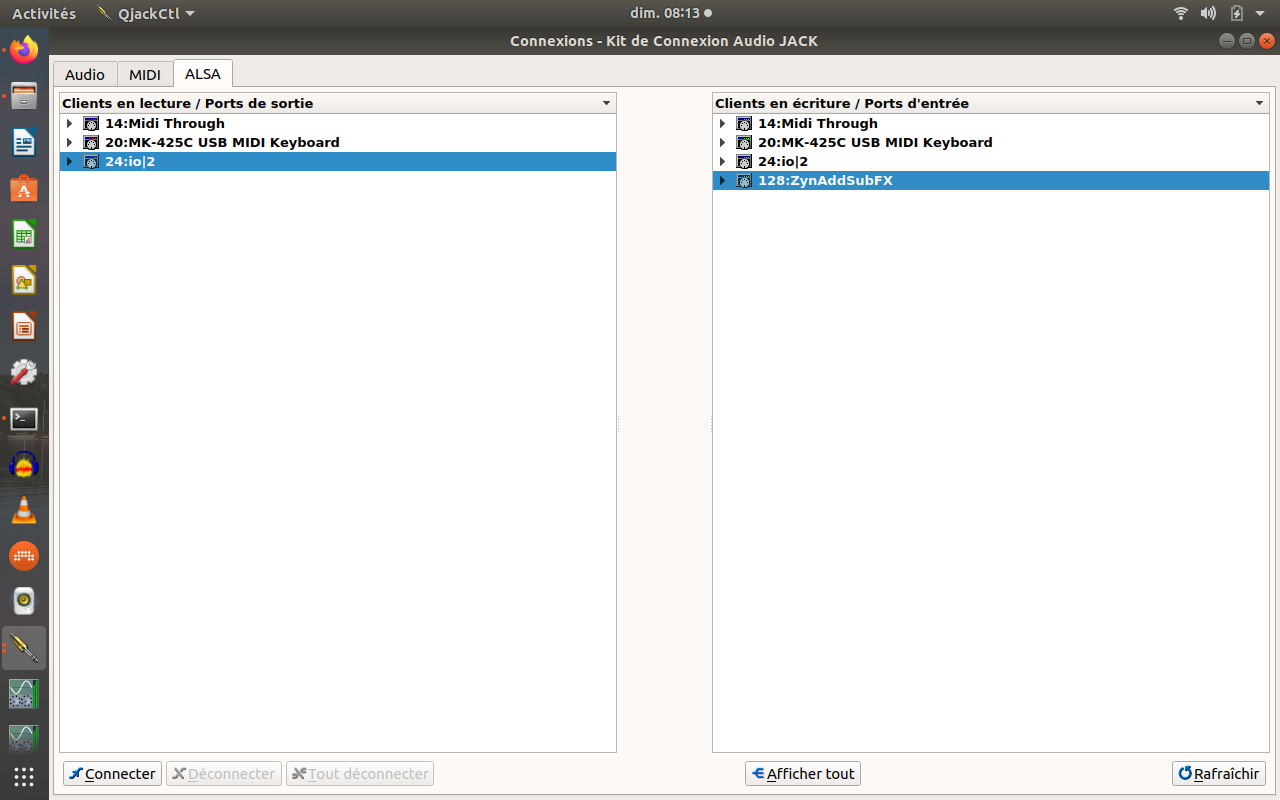Click the battery status icon
The width and height of the screenshot is (1280, 800).
(x=1236, y=13)
